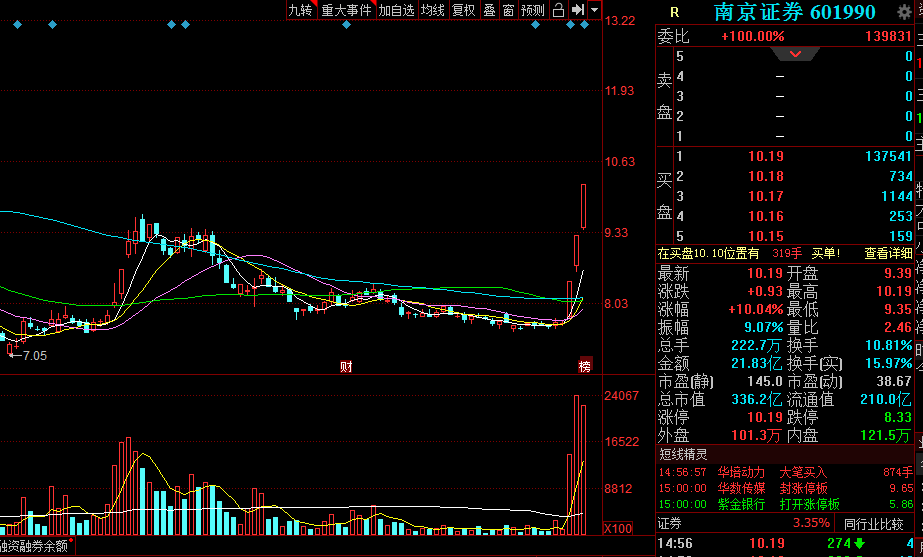Screen dimensions: 923x557
Task: Click the 跌停 8.33 price
Action: coord(898,417)
